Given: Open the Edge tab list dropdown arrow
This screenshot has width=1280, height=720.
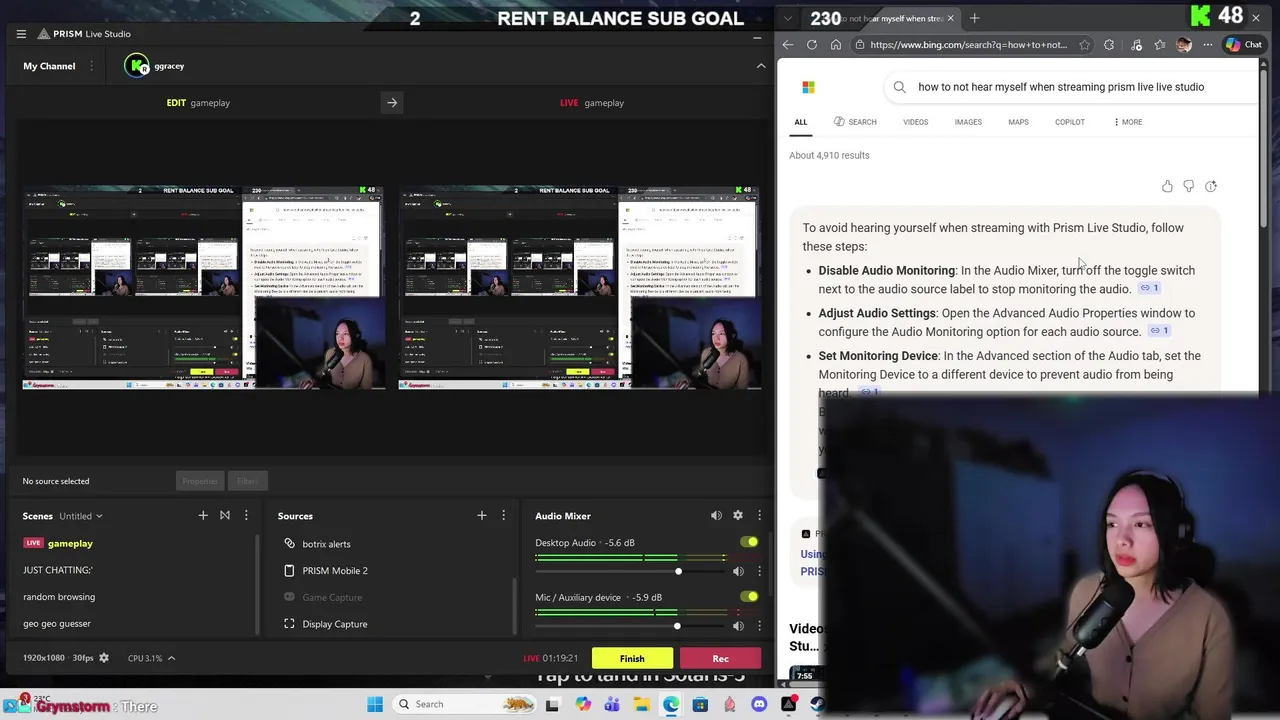Looking at the screenshot, I should pos(788,18).
